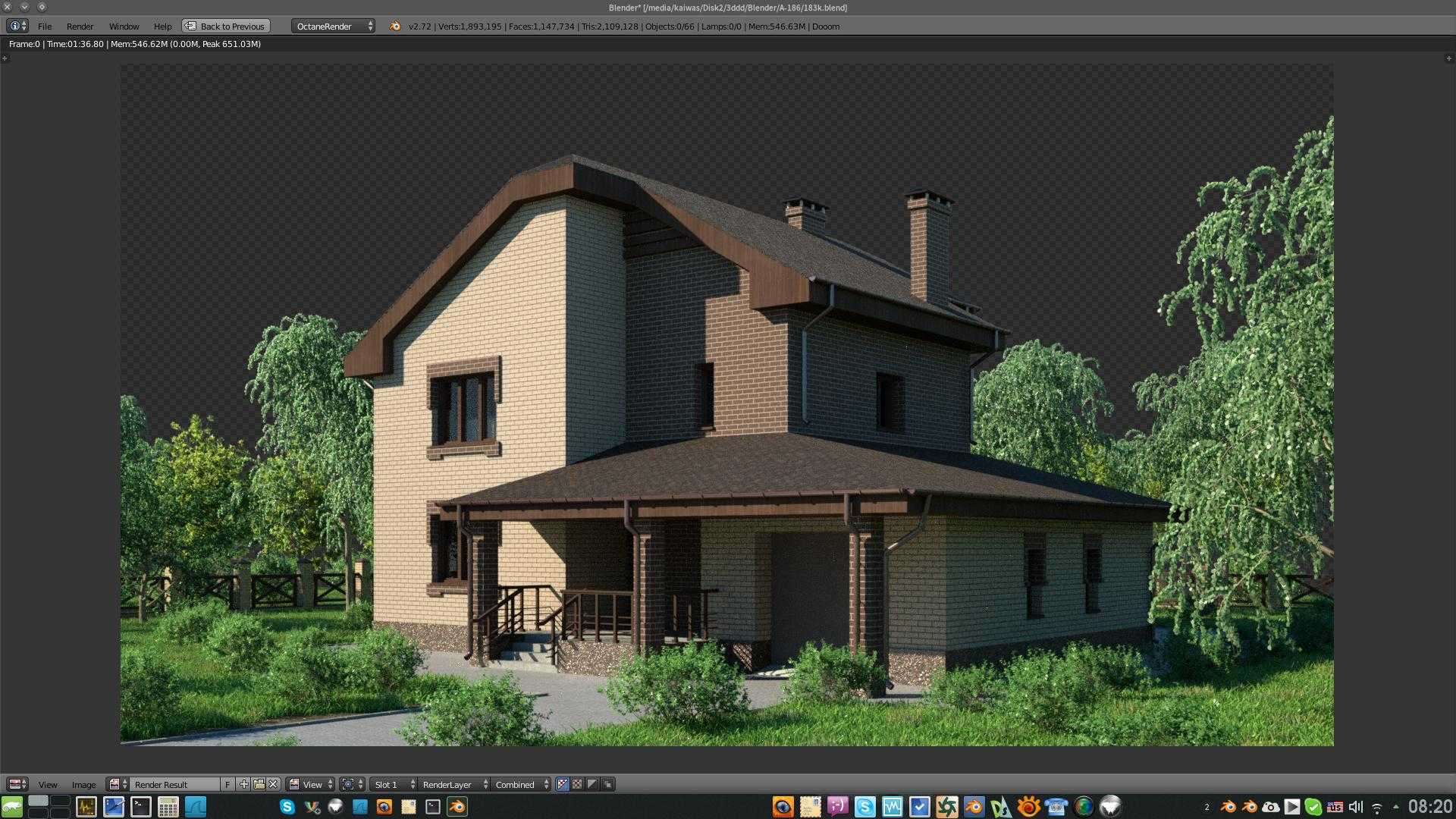This screenshot has width=1456, height=819.
Task: Click the save render result icon
Action: pos(258,784)
